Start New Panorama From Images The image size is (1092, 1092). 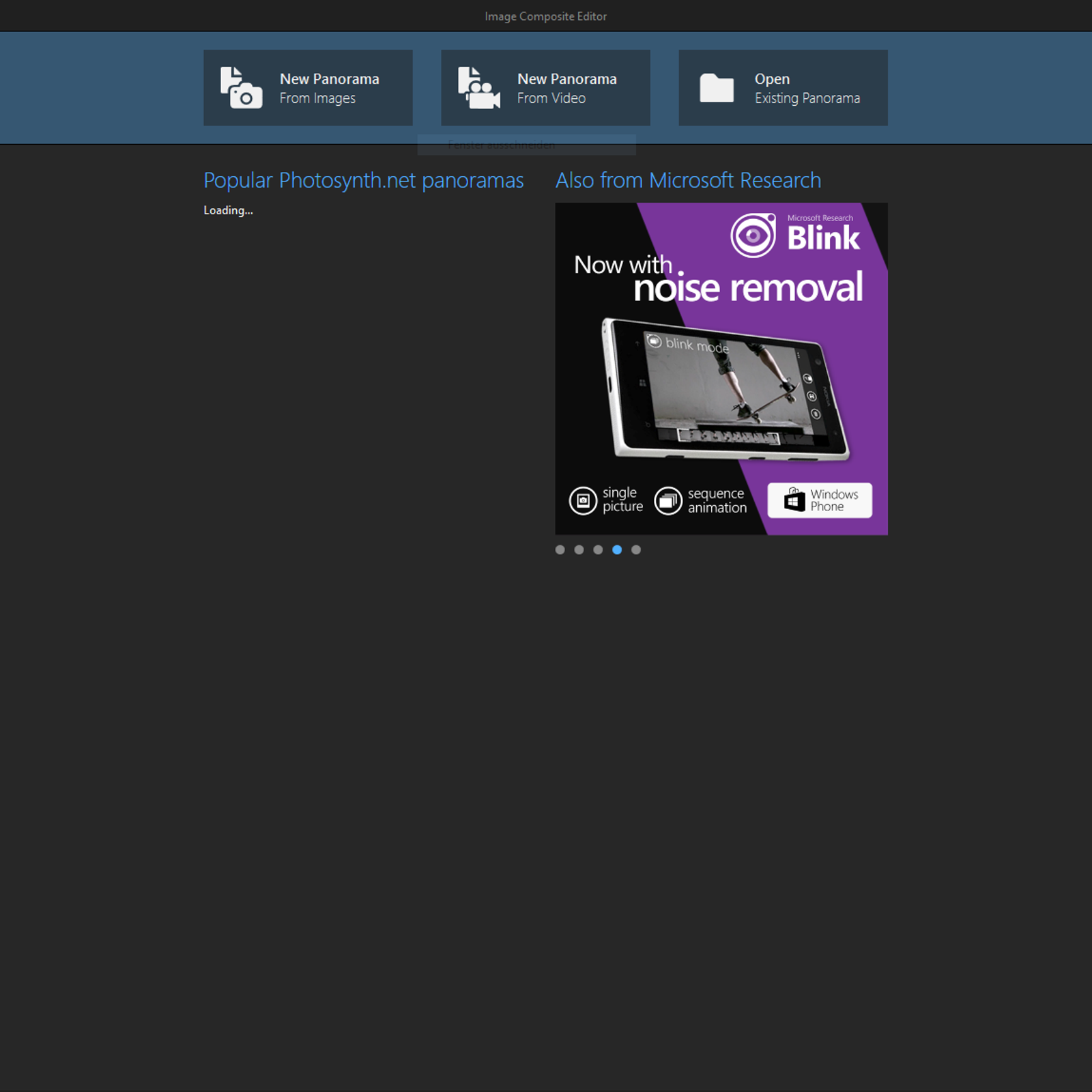point(308,87)
